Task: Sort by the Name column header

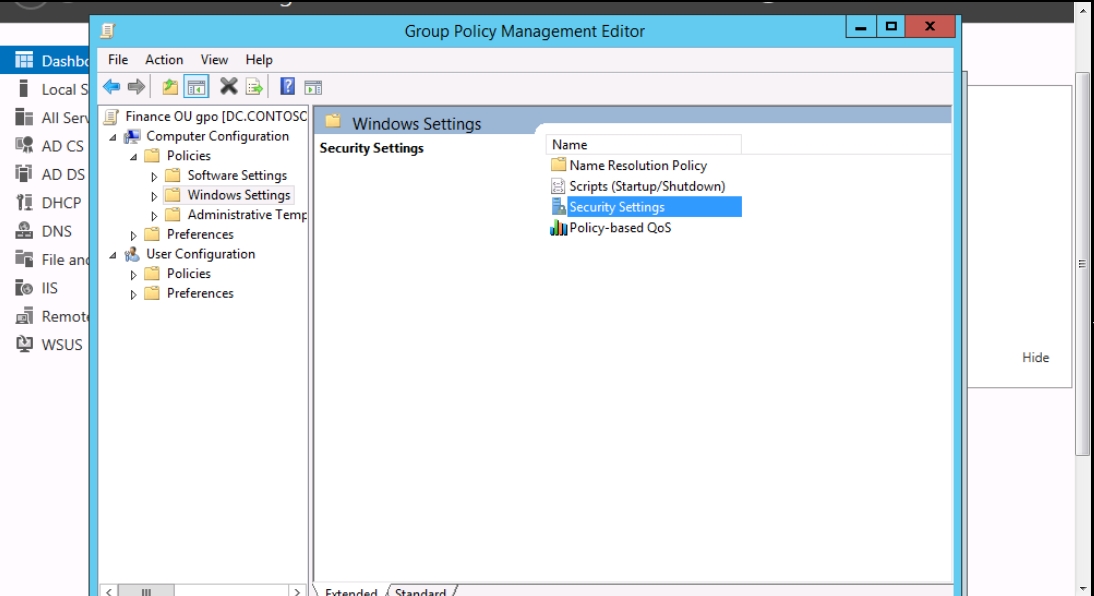Action: tap(643, 144)
